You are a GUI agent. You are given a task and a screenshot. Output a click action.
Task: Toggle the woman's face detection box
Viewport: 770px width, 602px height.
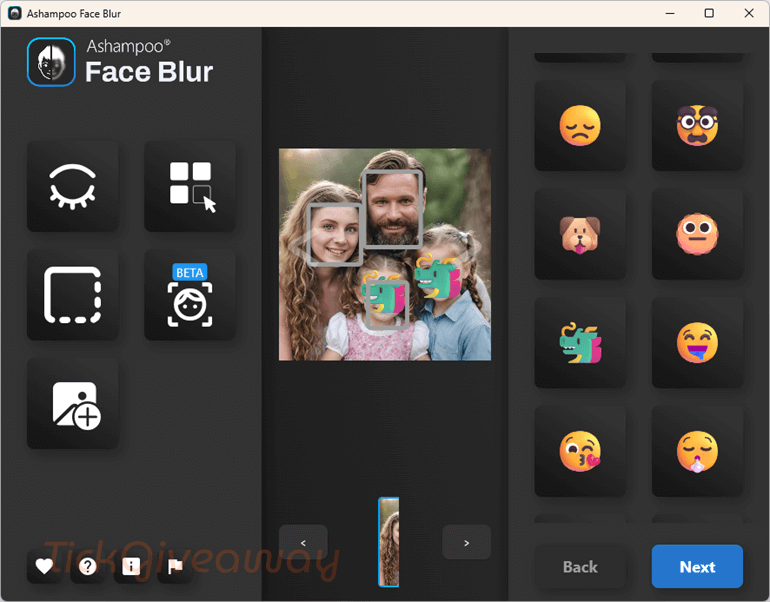point(335,234)
